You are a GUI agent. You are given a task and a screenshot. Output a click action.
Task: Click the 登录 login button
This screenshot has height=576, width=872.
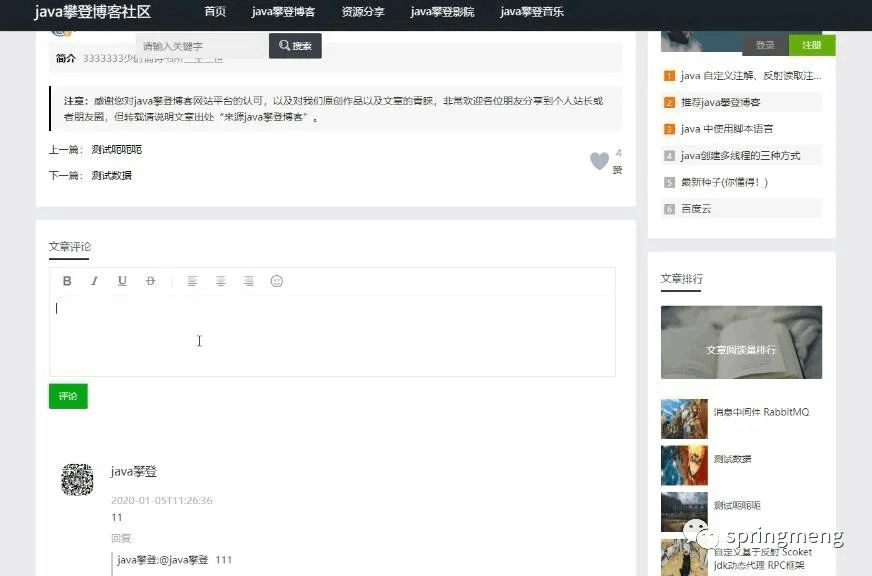(765, 45)
